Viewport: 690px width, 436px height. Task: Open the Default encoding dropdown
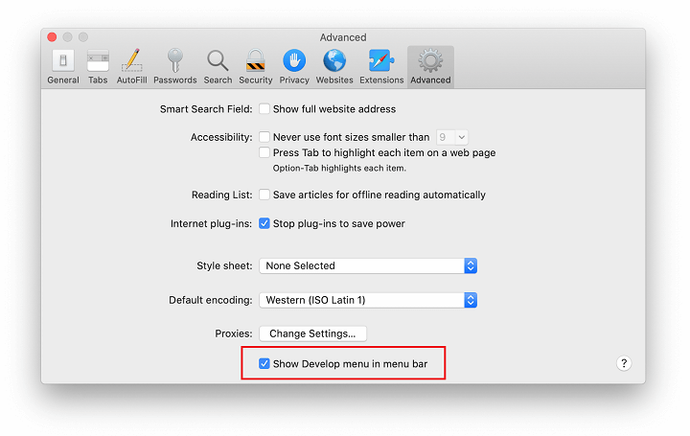coord(368,300)
